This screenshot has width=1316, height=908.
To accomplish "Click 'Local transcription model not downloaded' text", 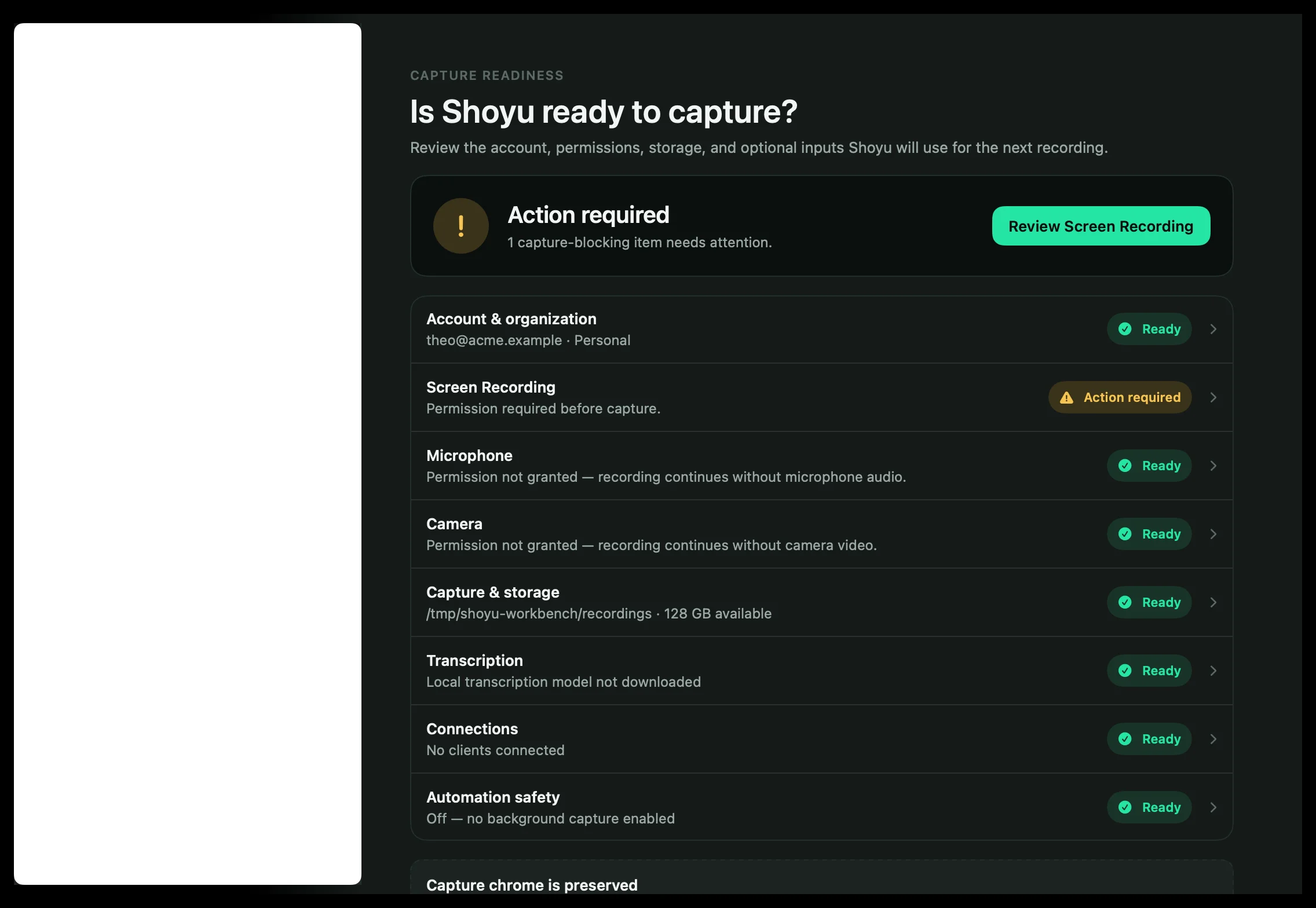I will pos(564,682).
